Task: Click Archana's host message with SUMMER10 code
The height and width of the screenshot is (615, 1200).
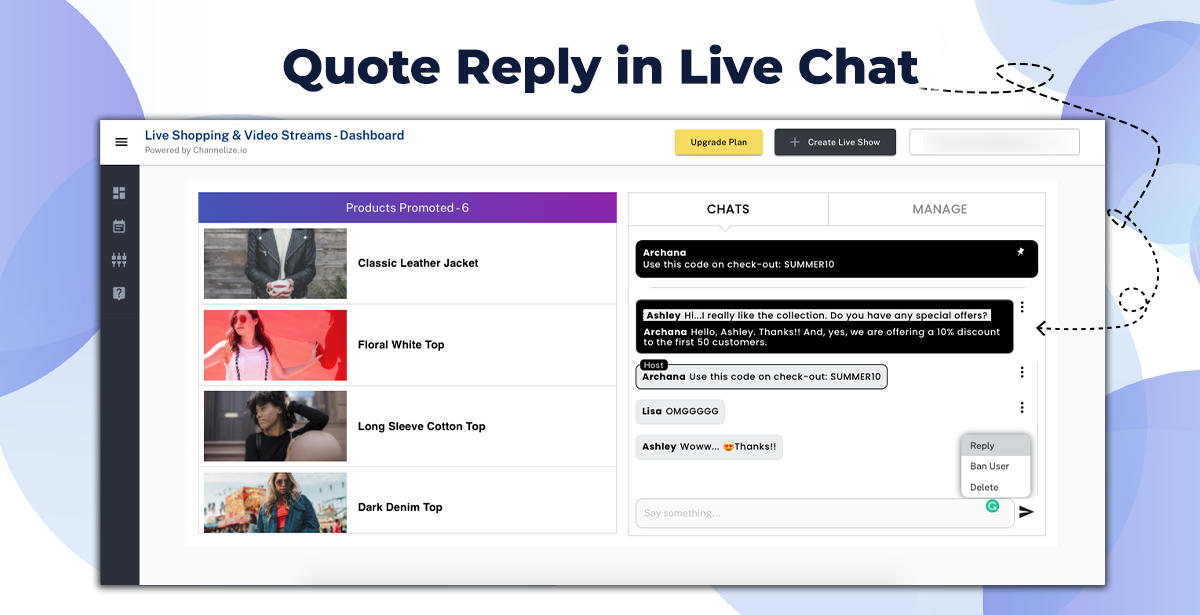Action: 761,377
